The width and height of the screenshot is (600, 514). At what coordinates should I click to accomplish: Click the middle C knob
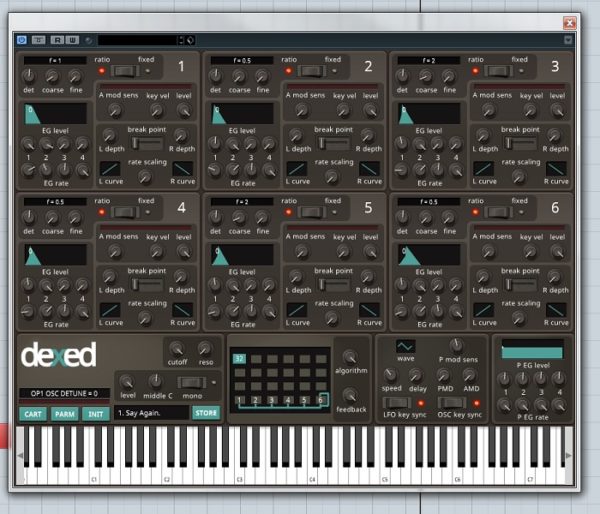pyautogui.click(x=155, y=381)
